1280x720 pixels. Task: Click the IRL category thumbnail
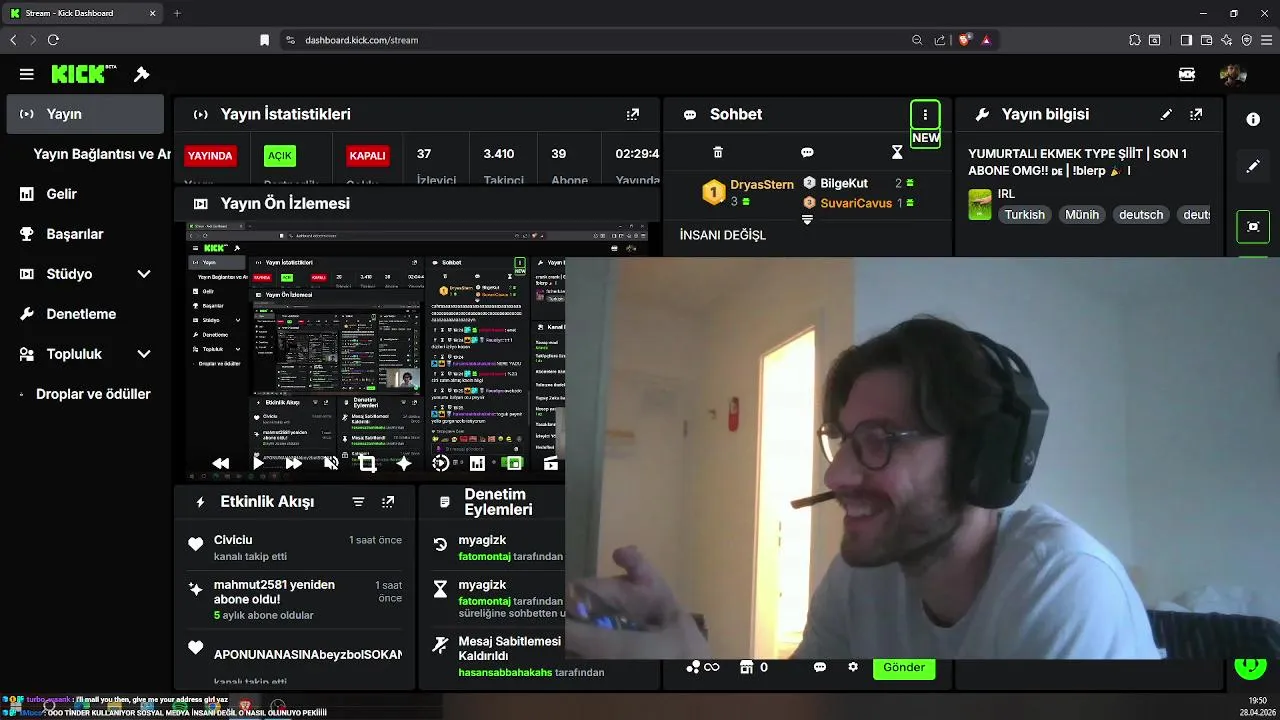[980, 204]
